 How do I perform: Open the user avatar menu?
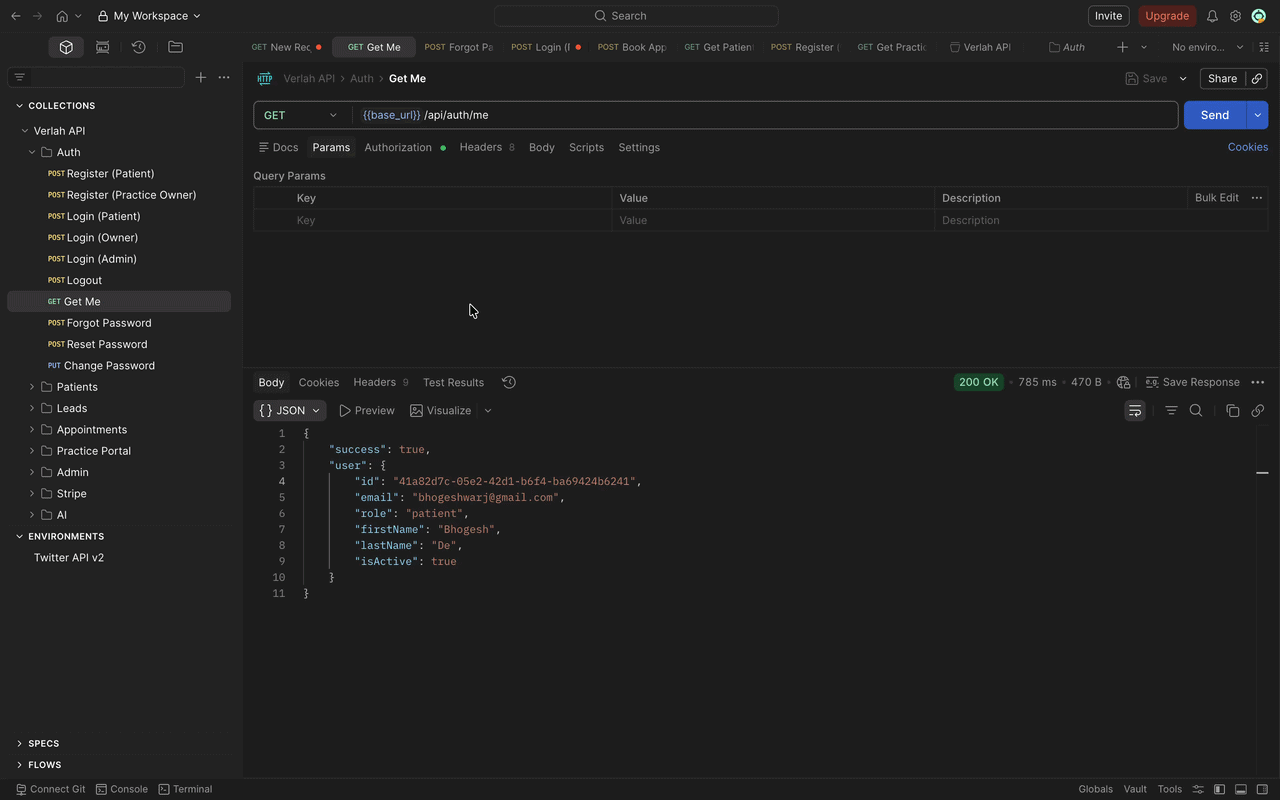click(1259, 16)
